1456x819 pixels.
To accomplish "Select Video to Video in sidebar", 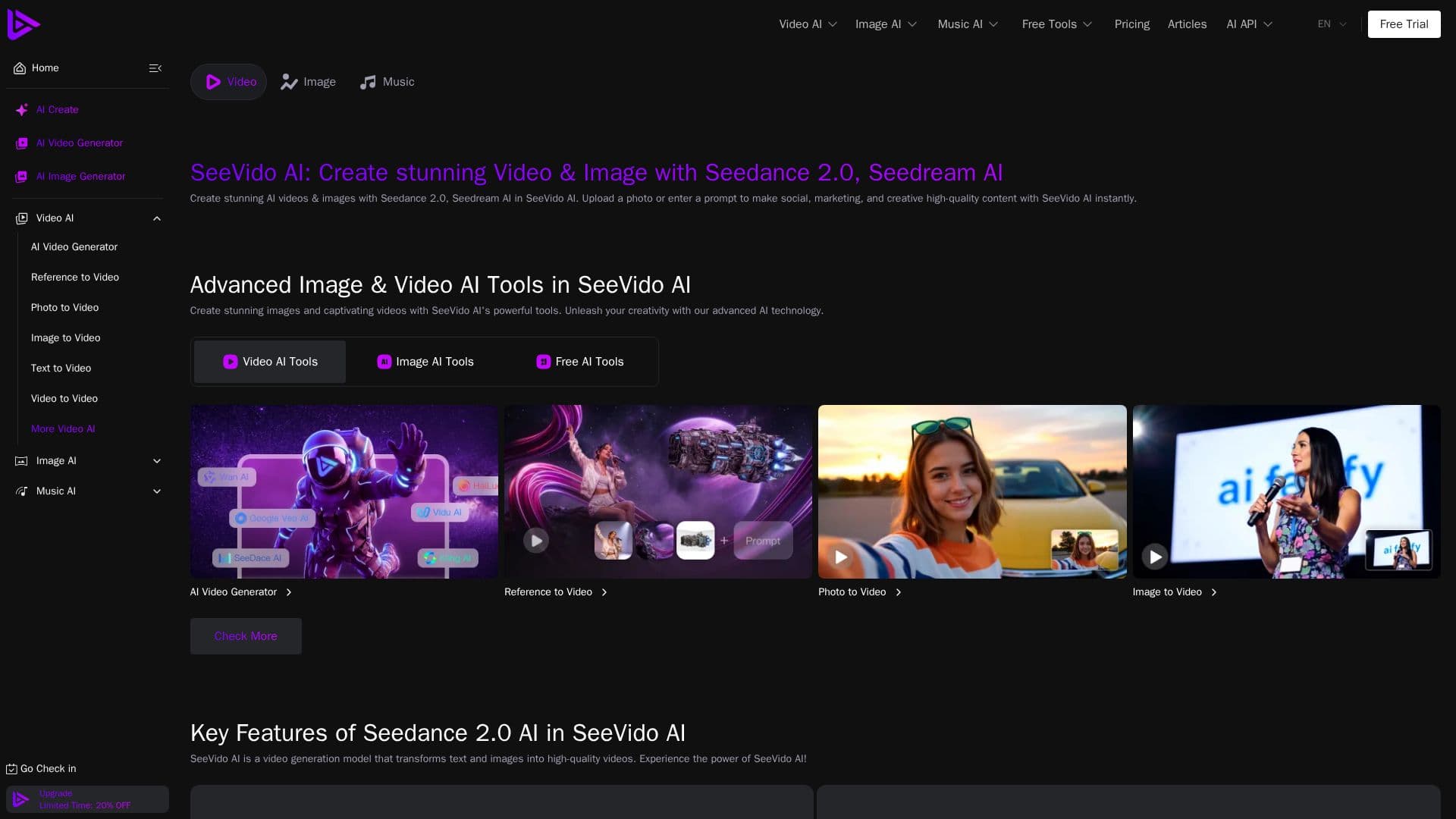I will 64,399.
